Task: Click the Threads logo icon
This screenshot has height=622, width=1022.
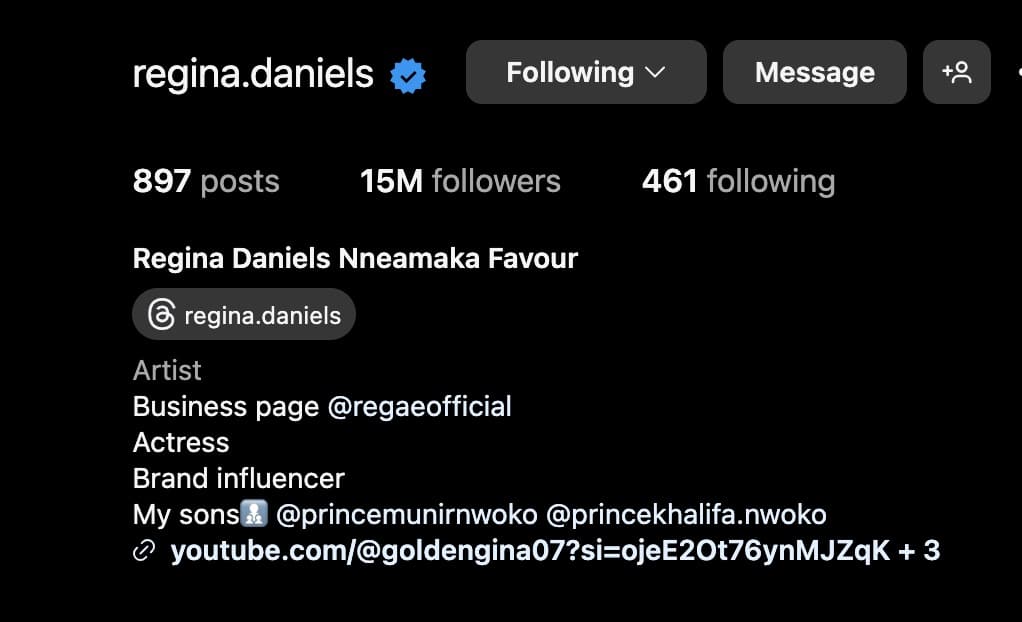Action: (161, 316)
